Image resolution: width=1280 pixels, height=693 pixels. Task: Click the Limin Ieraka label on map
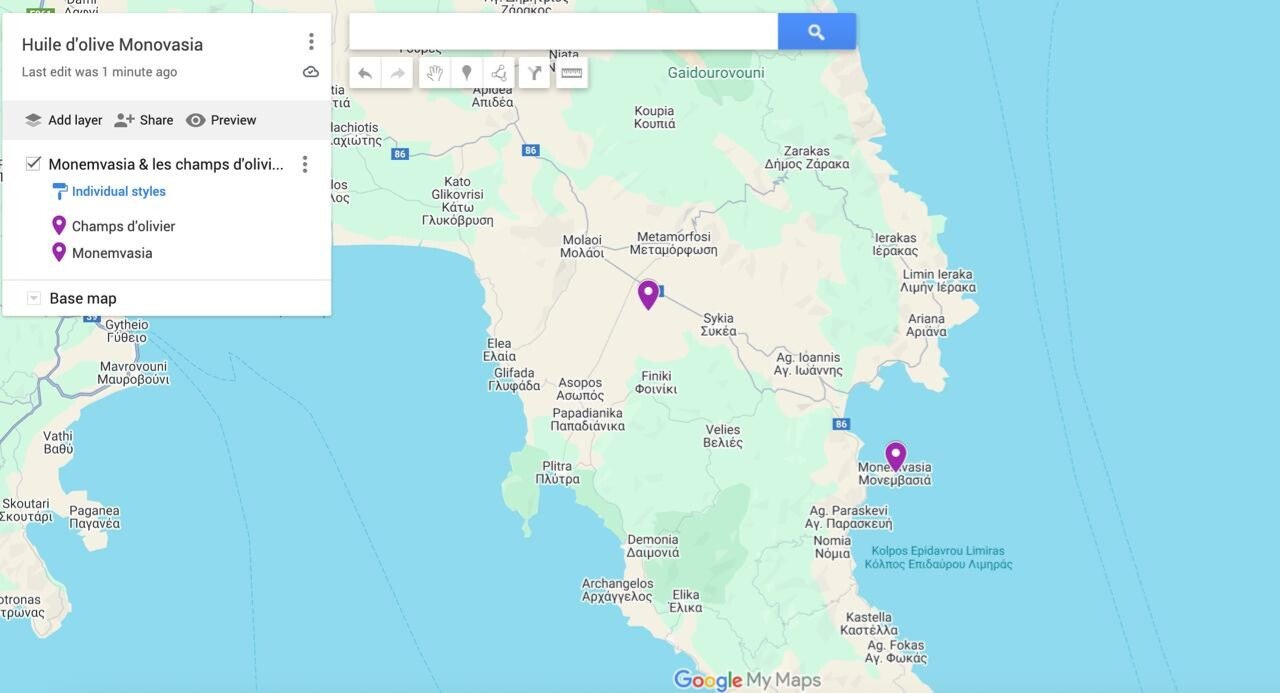coord(938,281)
